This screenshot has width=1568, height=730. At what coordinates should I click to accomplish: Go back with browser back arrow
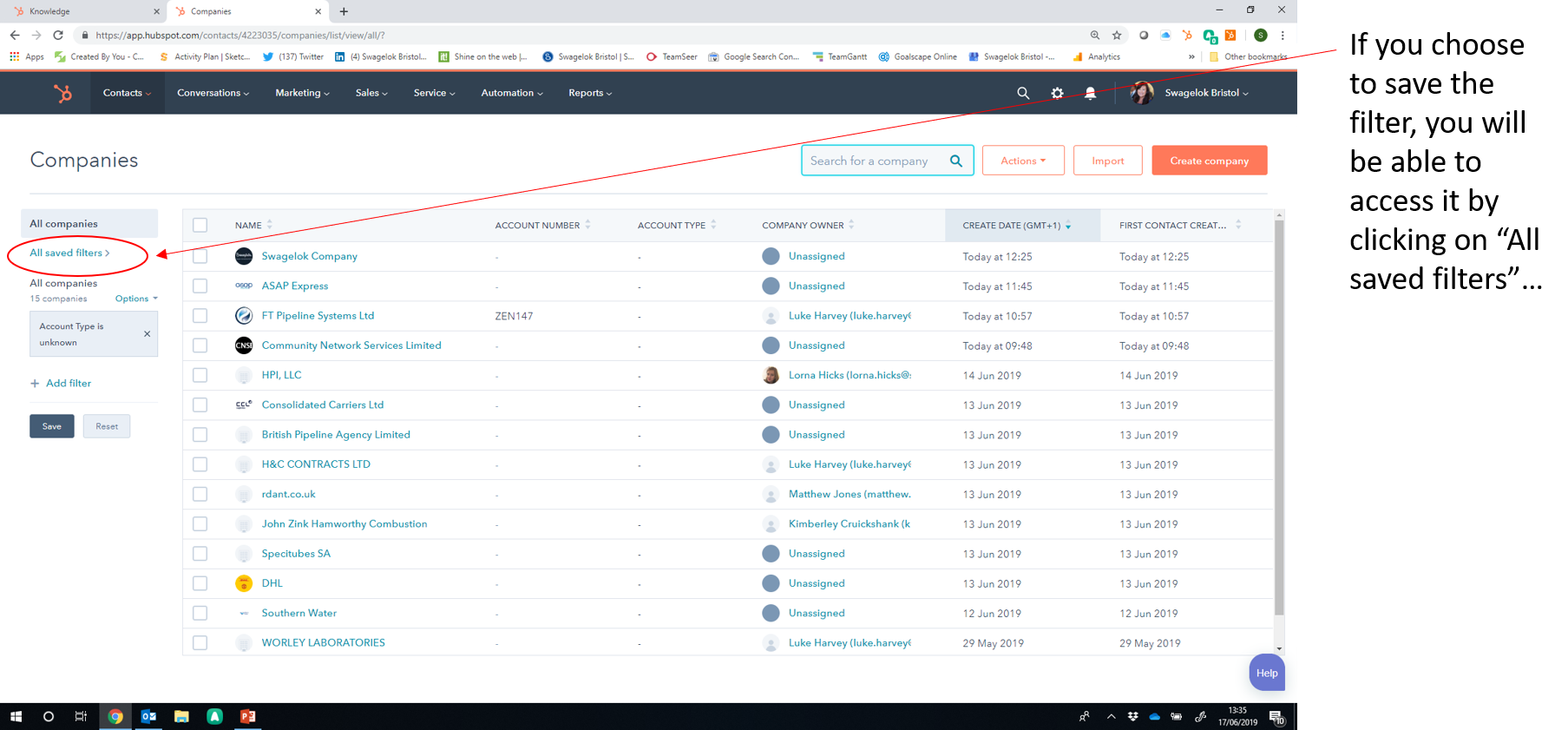point(15,36)
